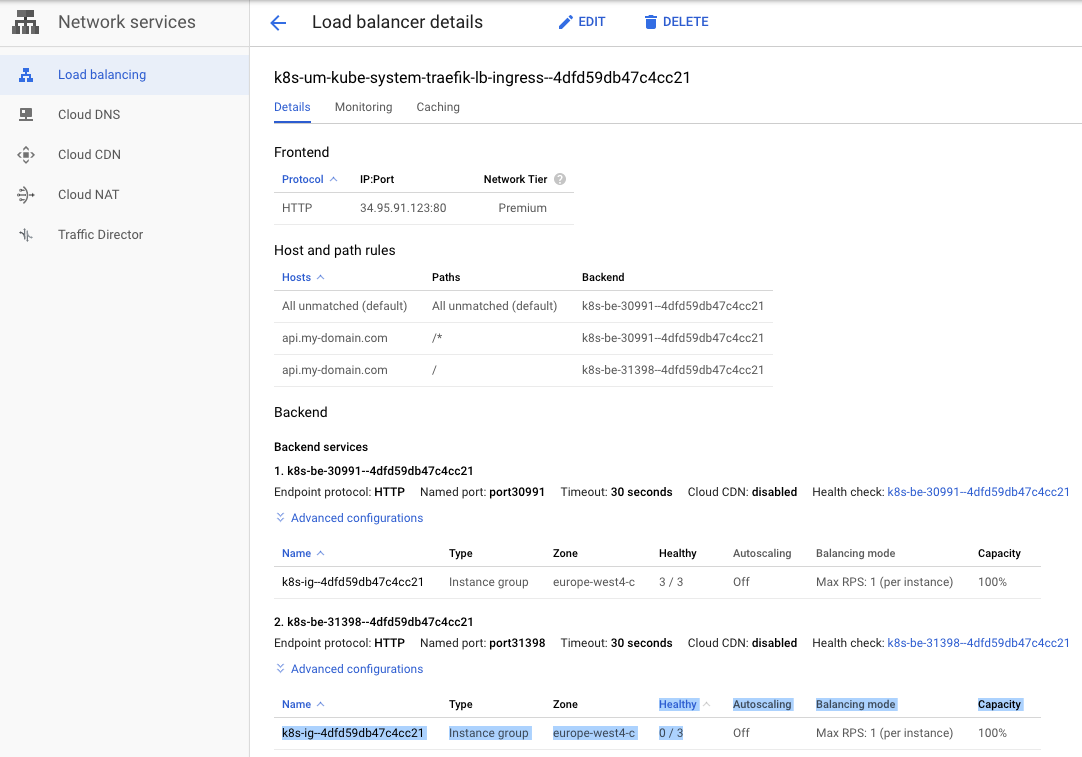Viewport: 1082px width, 757px height.
Task: Expand the first Advanced configurations section
Action: 348,518
